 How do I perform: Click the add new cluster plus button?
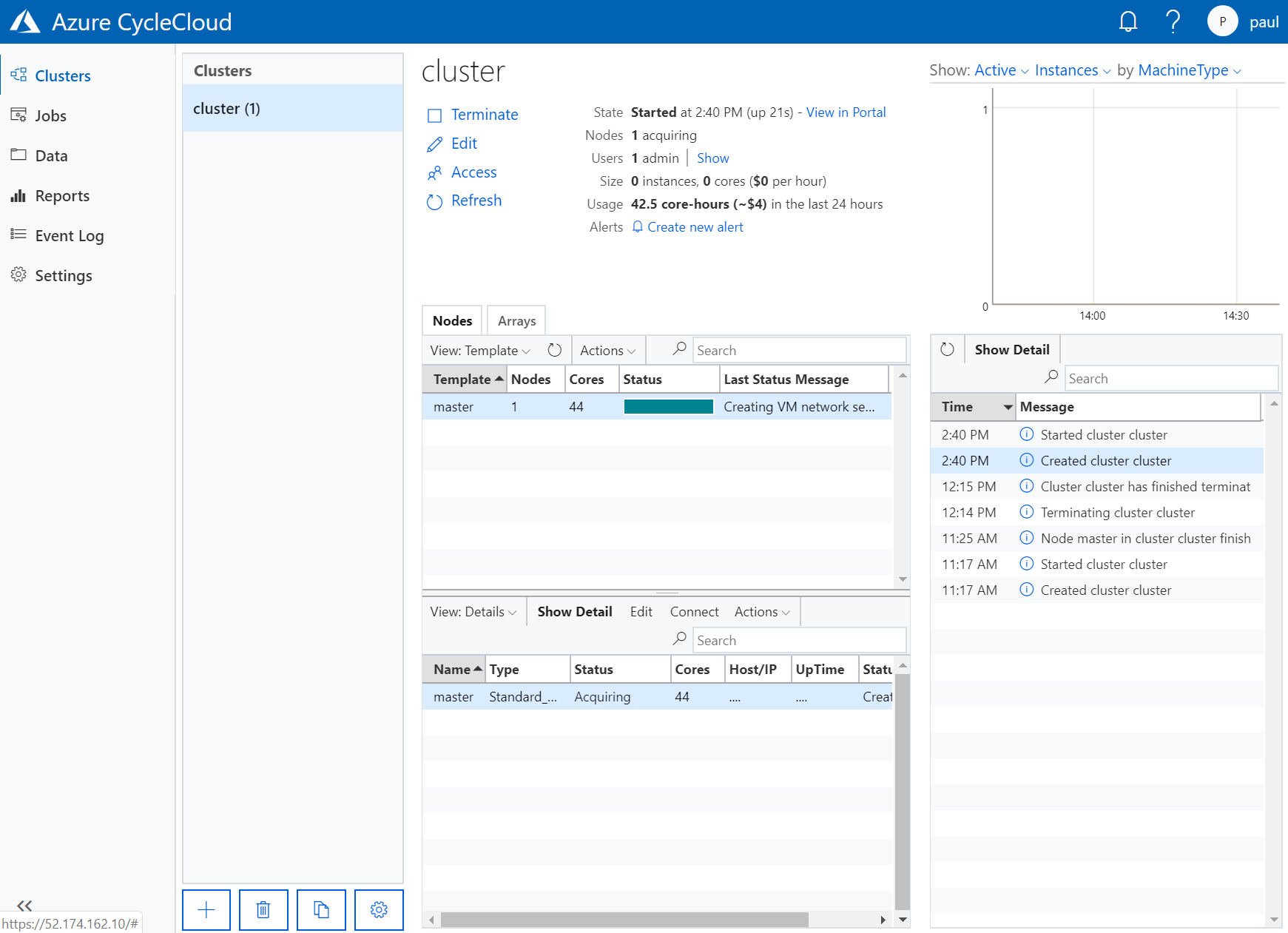(x=206, y=909)
